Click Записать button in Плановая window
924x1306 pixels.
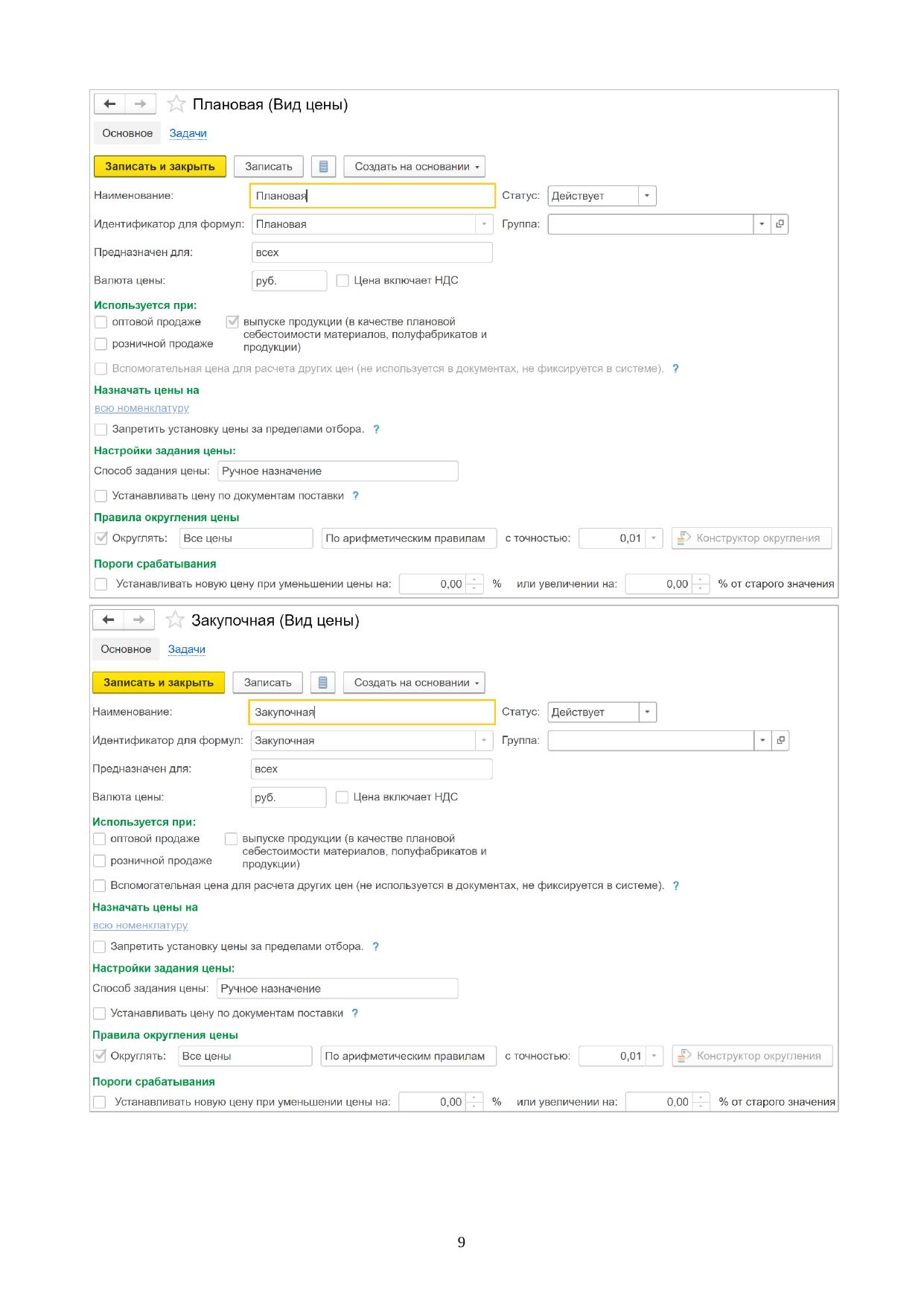tap(269, 167)
